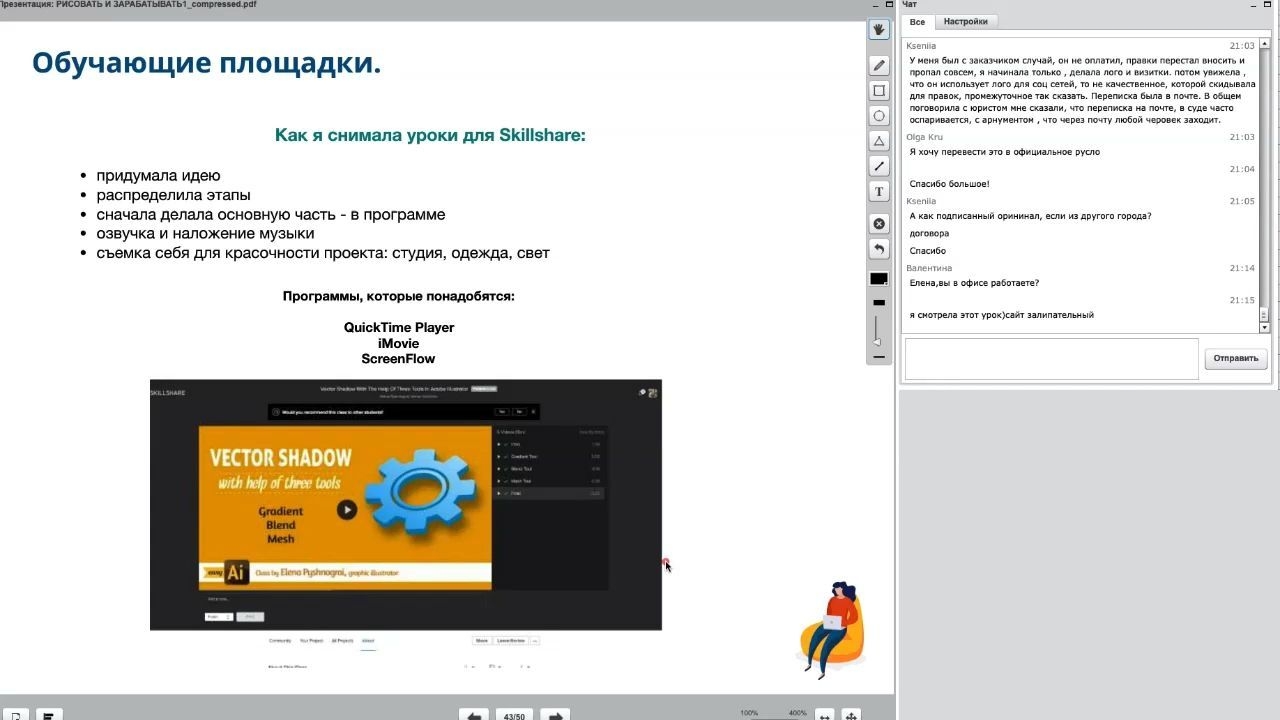Viewport: 1280px width, 720px height.
Task: Click the 'QuickTime Player' text on the slide
Action: tap(399, 328)
